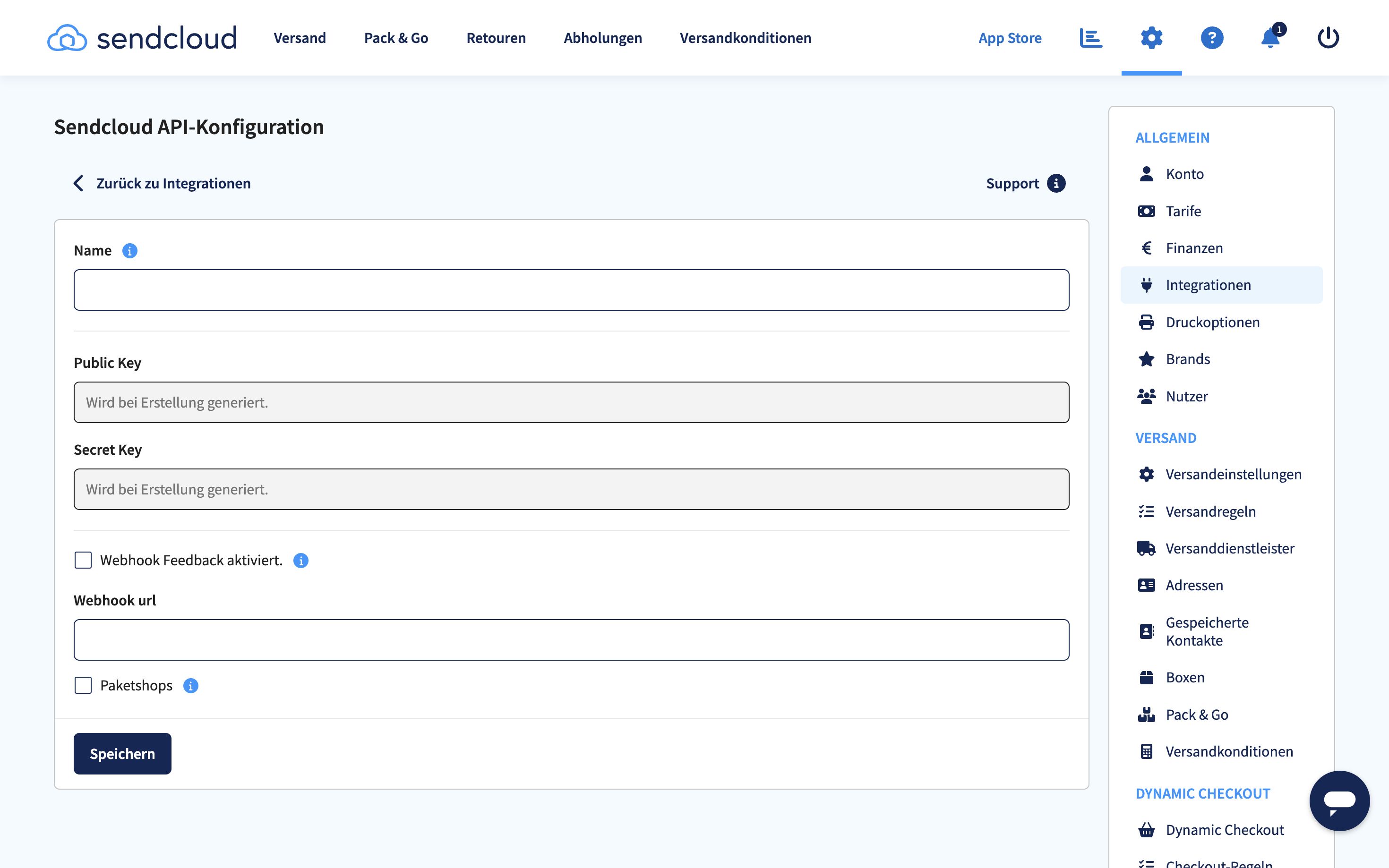Open the Versandkonditionen nav item

746,38
